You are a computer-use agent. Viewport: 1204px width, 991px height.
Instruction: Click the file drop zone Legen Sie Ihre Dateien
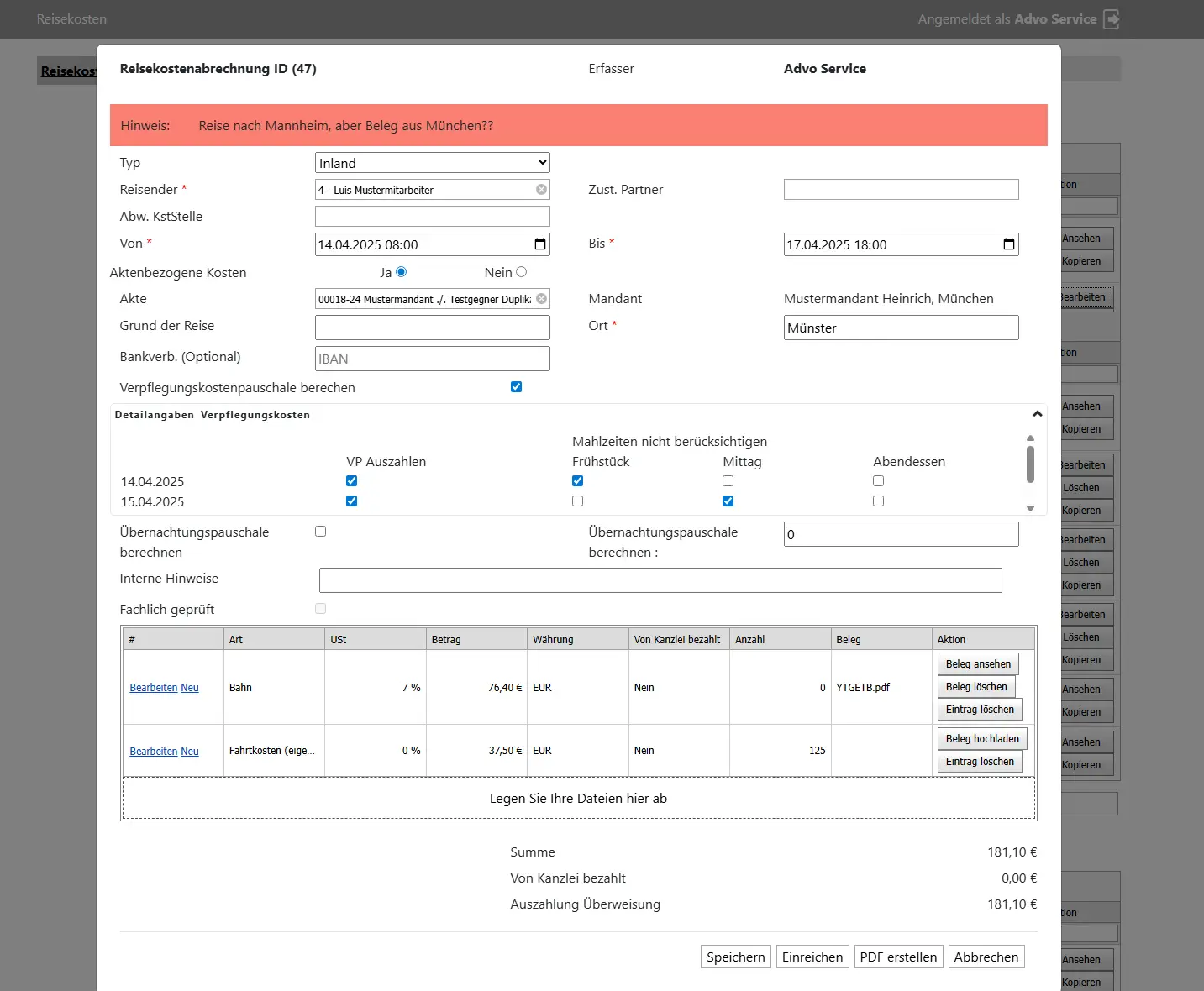pos(578,798)
